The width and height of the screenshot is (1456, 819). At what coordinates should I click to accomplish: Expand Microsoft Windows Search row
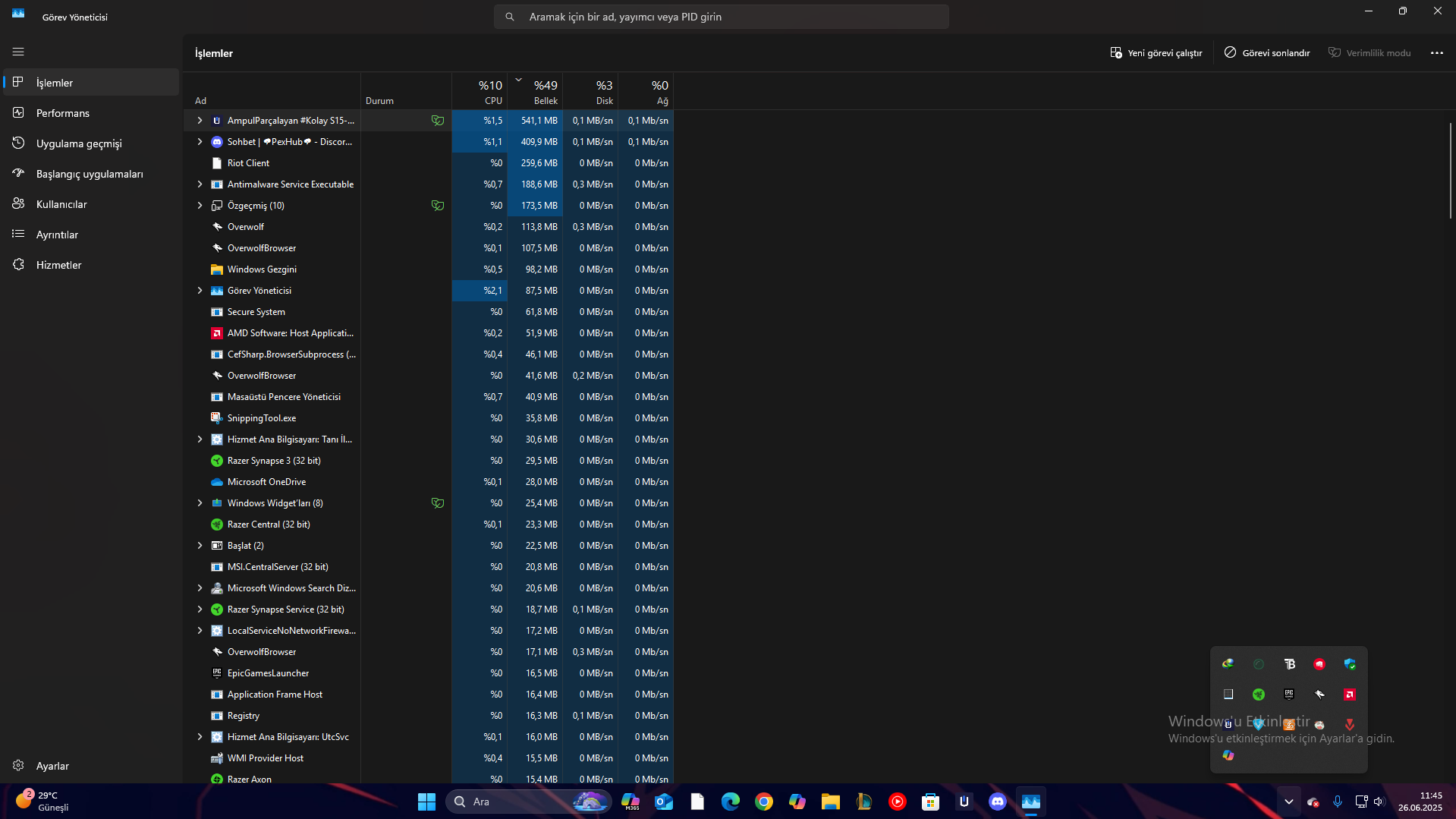pyautogui.click(x=200, y=588)
